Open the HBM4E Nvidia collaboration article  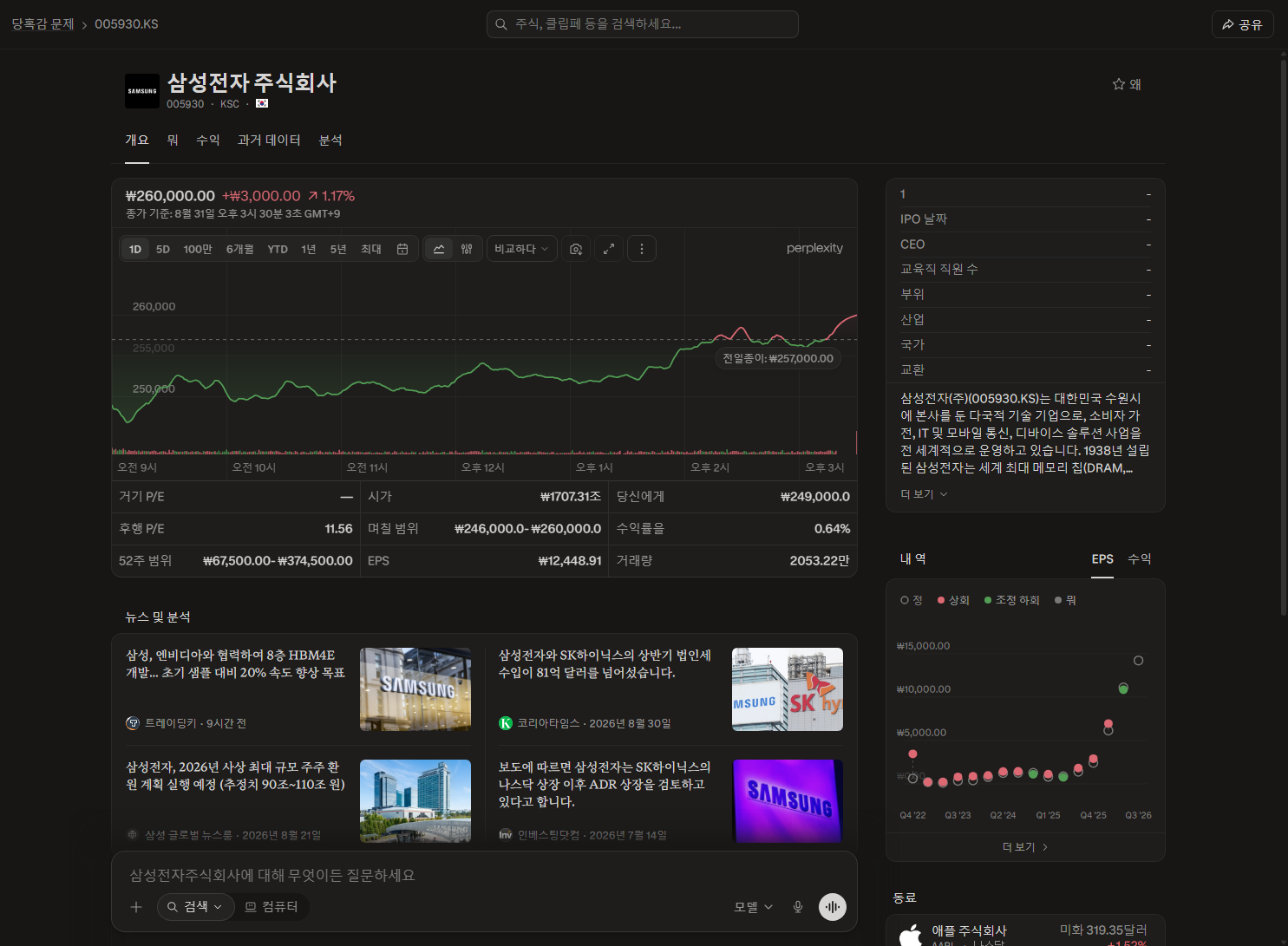coord(236,664)
